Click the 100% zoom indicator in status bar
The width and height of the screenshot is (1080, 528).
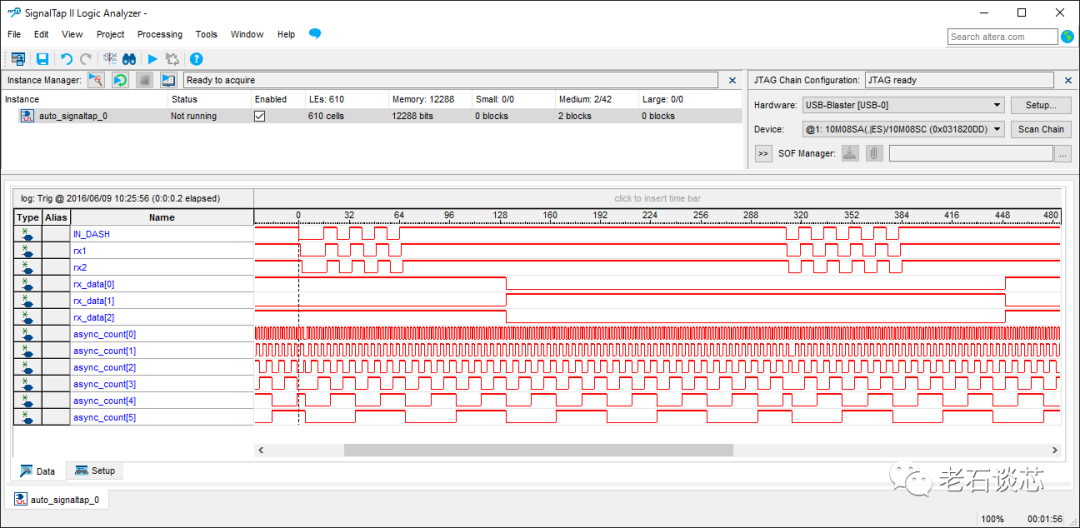[x=992, y=518]
